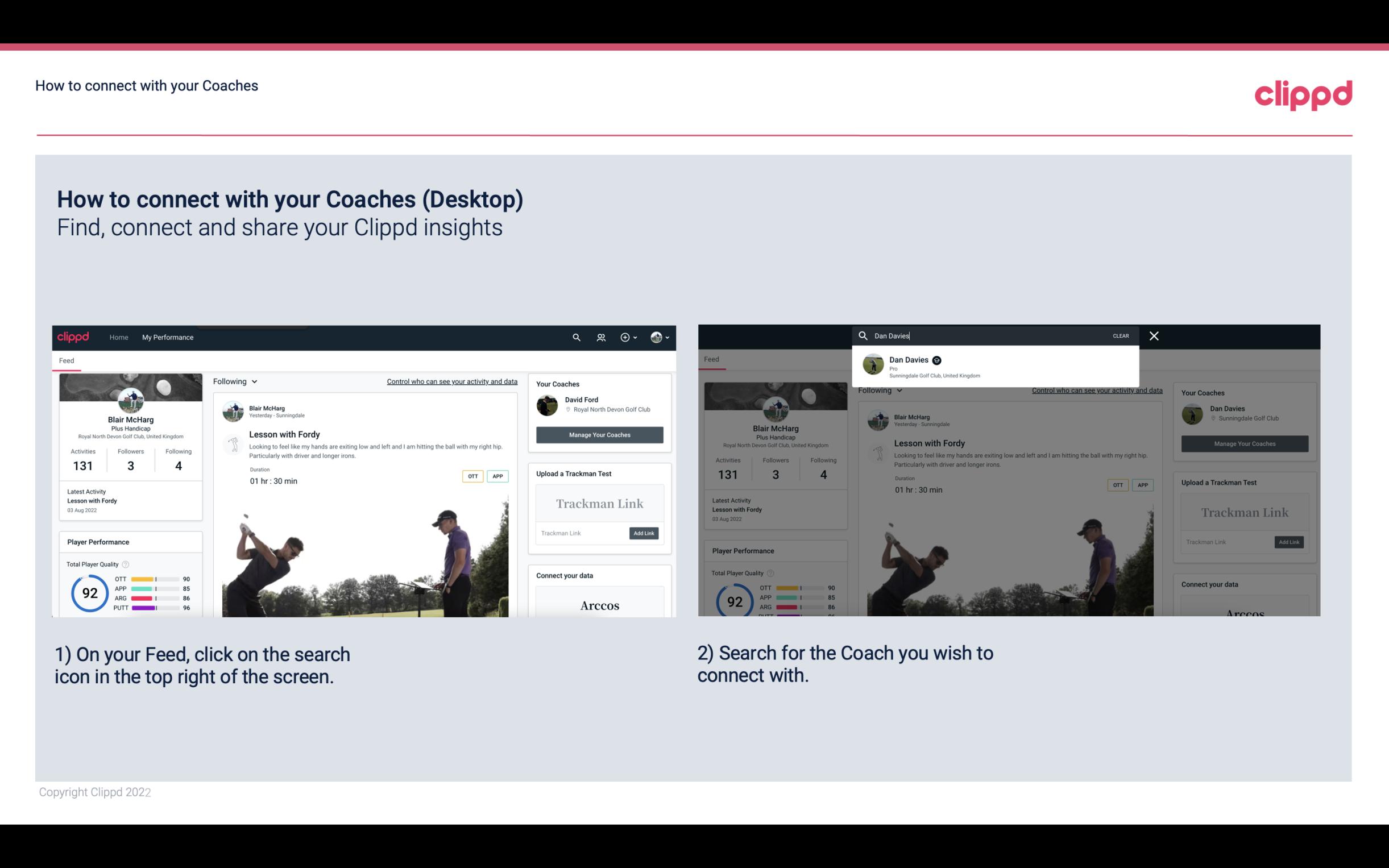Expand the navbar user account dropdown

tap(661, 337)
